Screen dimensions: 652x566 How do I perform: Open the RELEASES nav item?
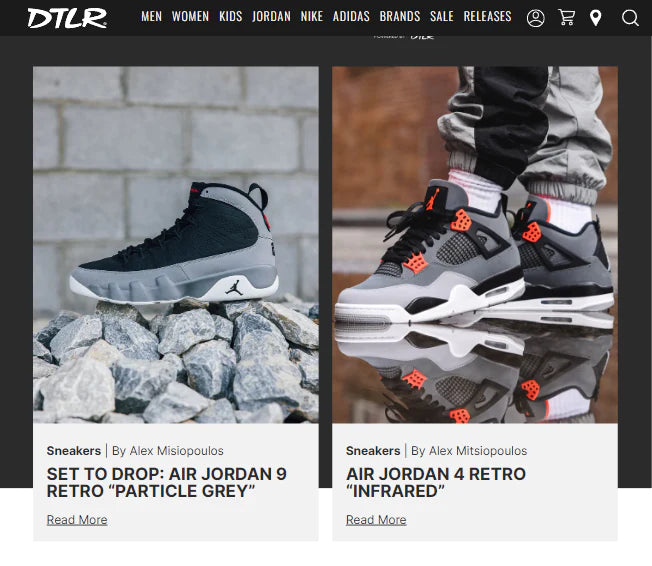pyautogui.click(x=487, y=17)
